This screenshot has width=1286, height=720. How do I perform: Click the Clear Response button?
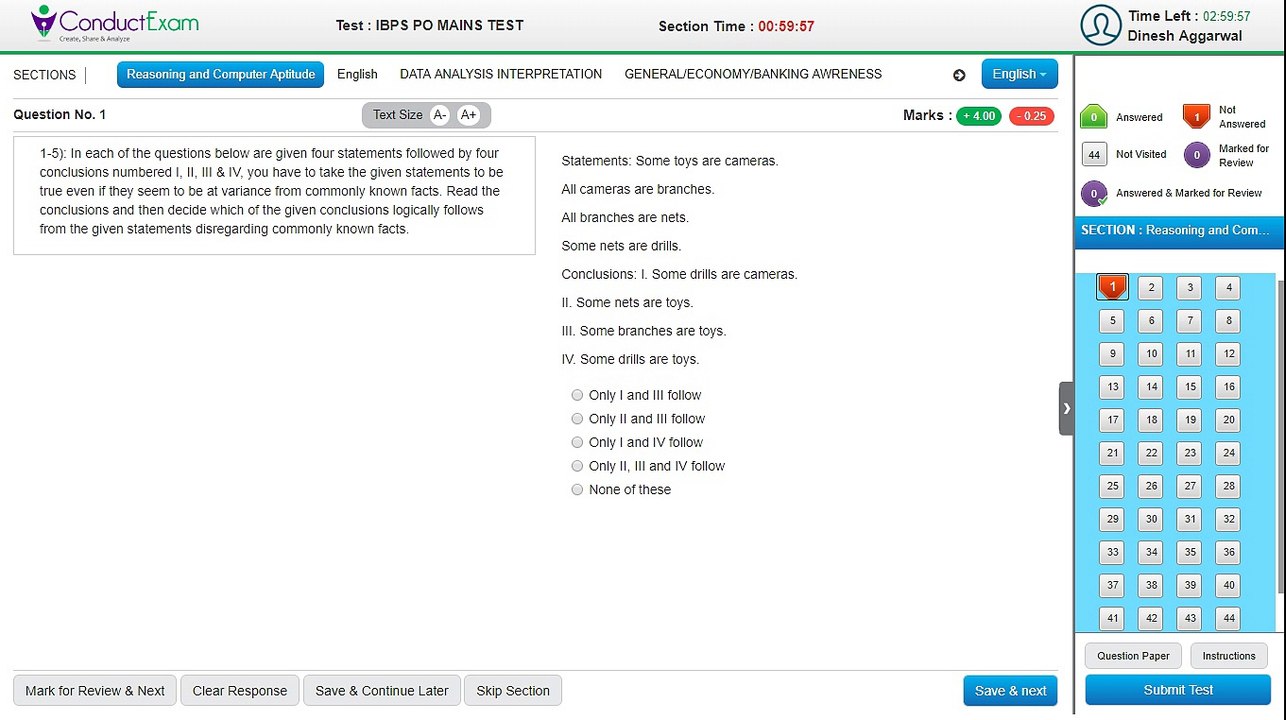click(x=240, y=690)
